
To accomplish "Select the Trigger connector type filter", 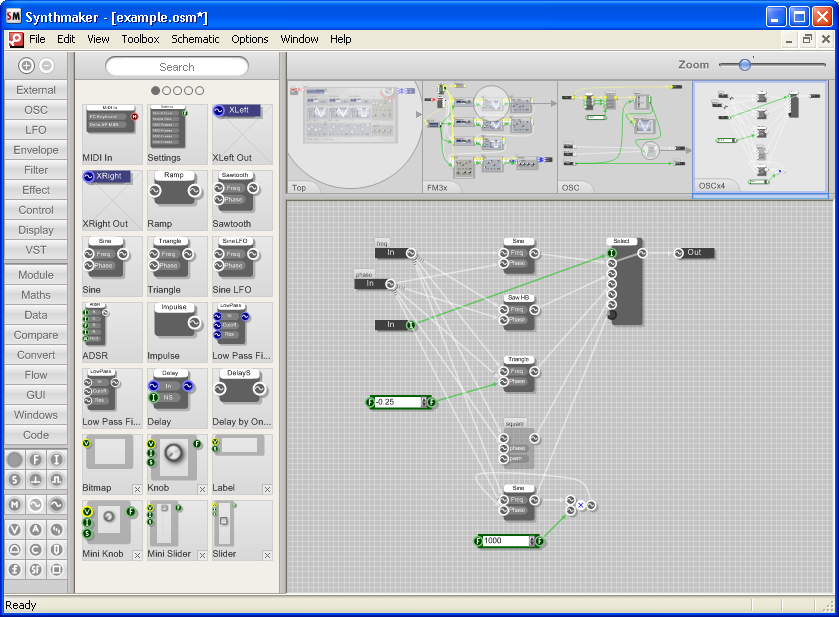I will click(35, 479).
